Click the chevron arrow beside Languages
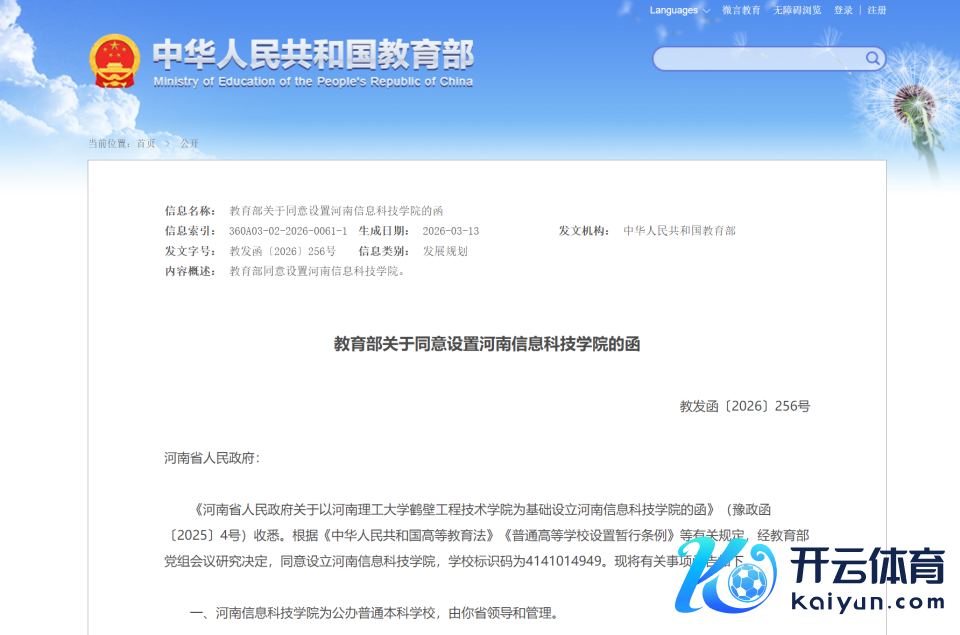The image size is (960, 635). click(x=707, y=11)
